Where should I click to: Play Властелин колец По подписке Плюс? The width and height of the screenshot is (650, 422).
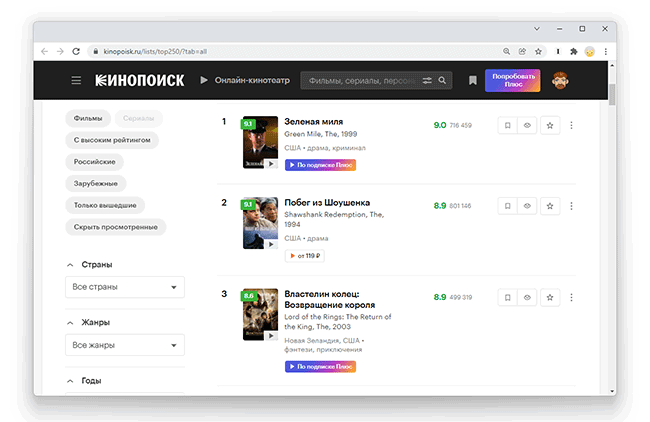tap(320, 366)
